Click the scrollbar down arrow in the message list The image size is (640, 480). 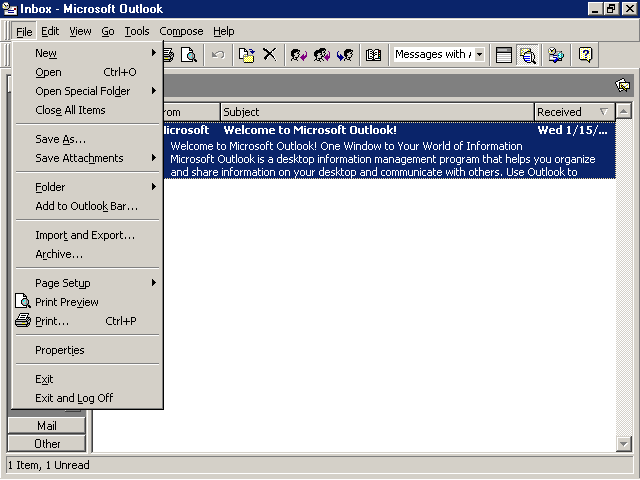point(624,444)
